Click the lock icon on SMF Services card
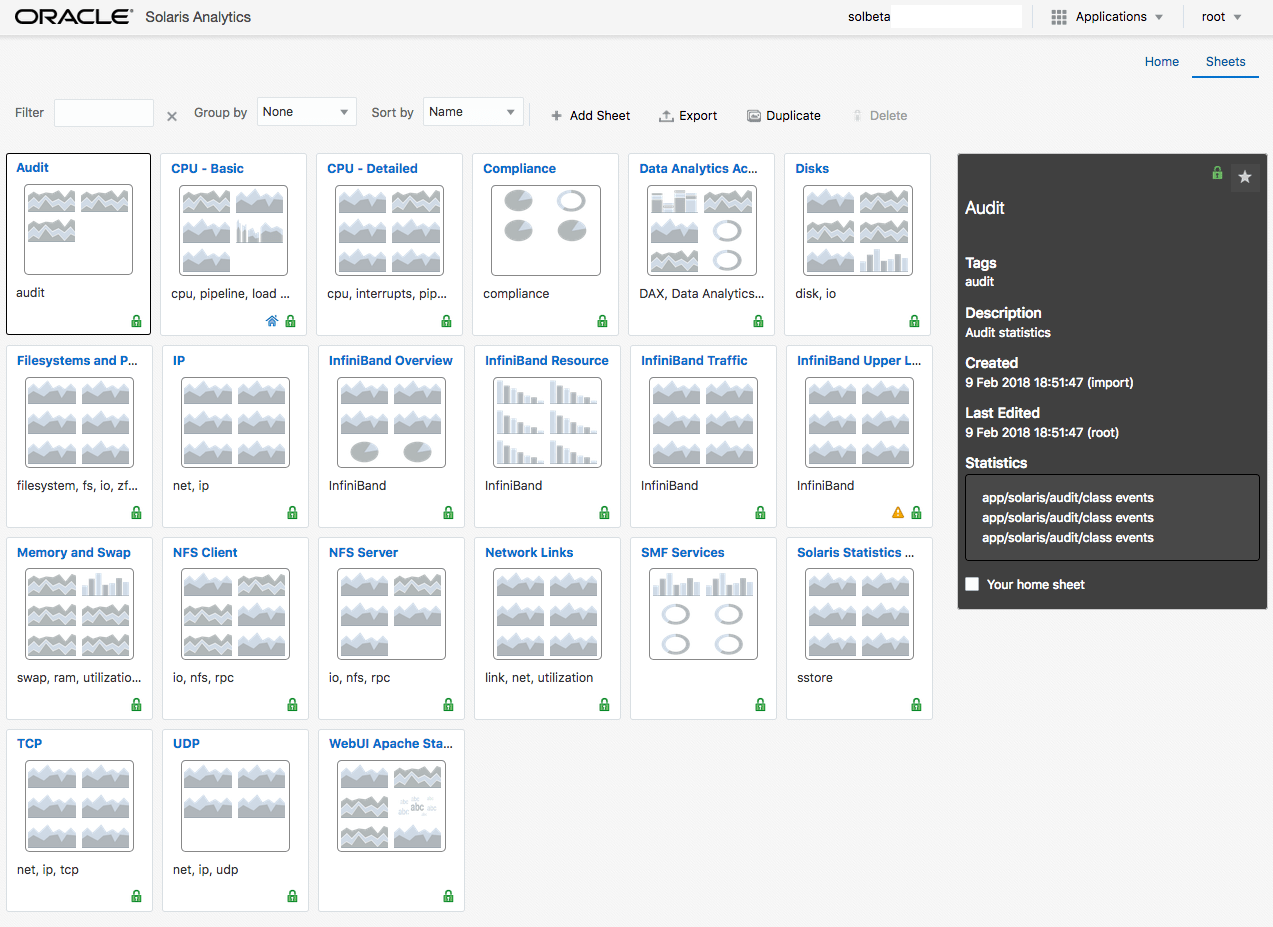Viewport: 1273px width, 927px height. (760, 705)
